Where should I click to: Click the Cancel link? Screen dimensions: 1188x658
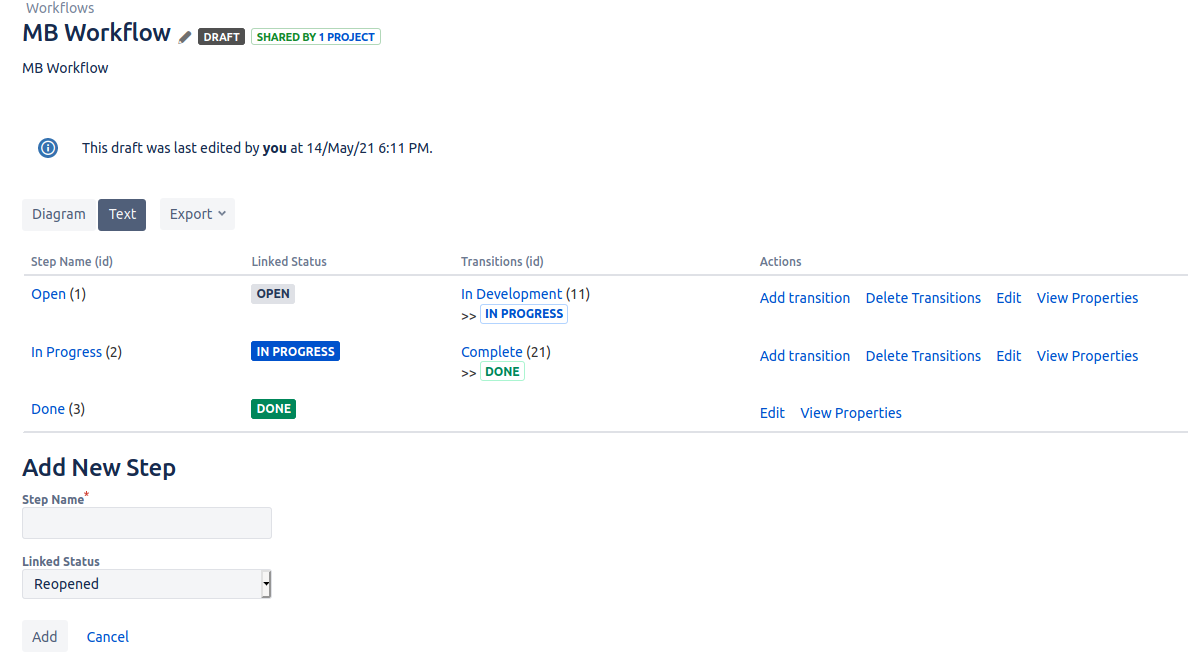(108, 637)
